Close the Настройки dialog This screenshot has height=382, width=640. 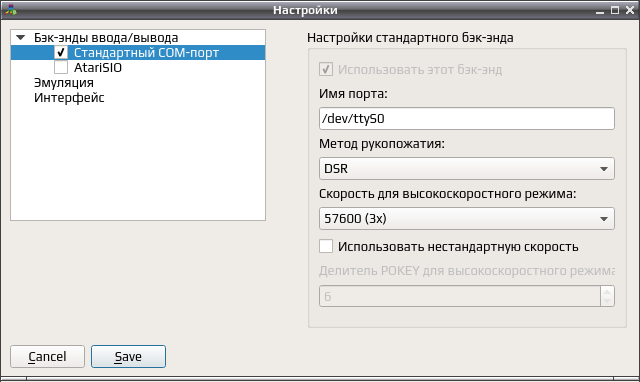(630, 10)
